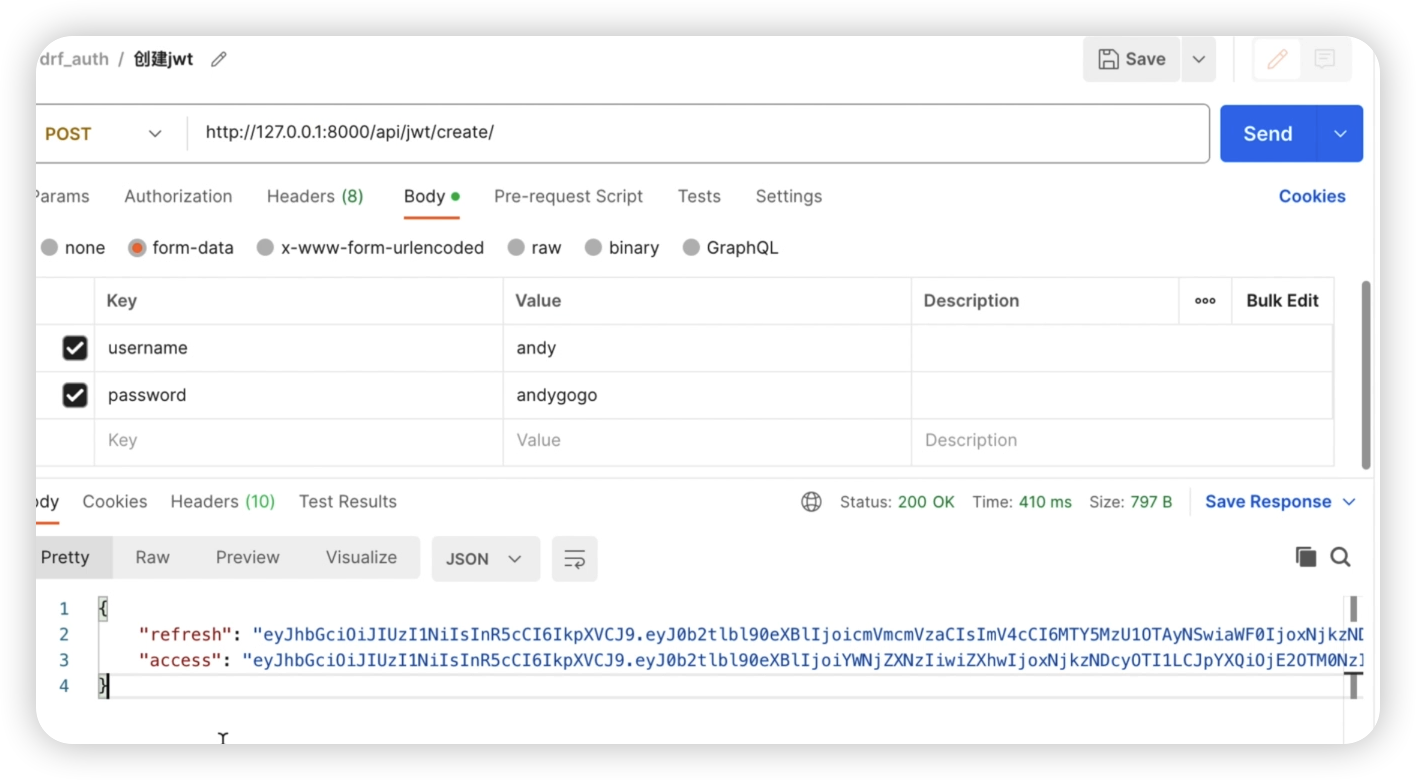The height and width of the screenshot is (780, 1416).
Task: Click the pencil icon to rename request
Action: pyautogui.click(x=219, y=59)
